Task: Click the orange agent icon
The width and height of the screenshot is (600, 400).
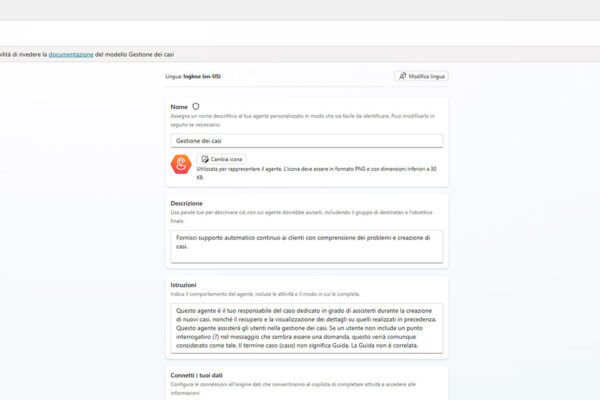Action: click(x=181, y=164)
